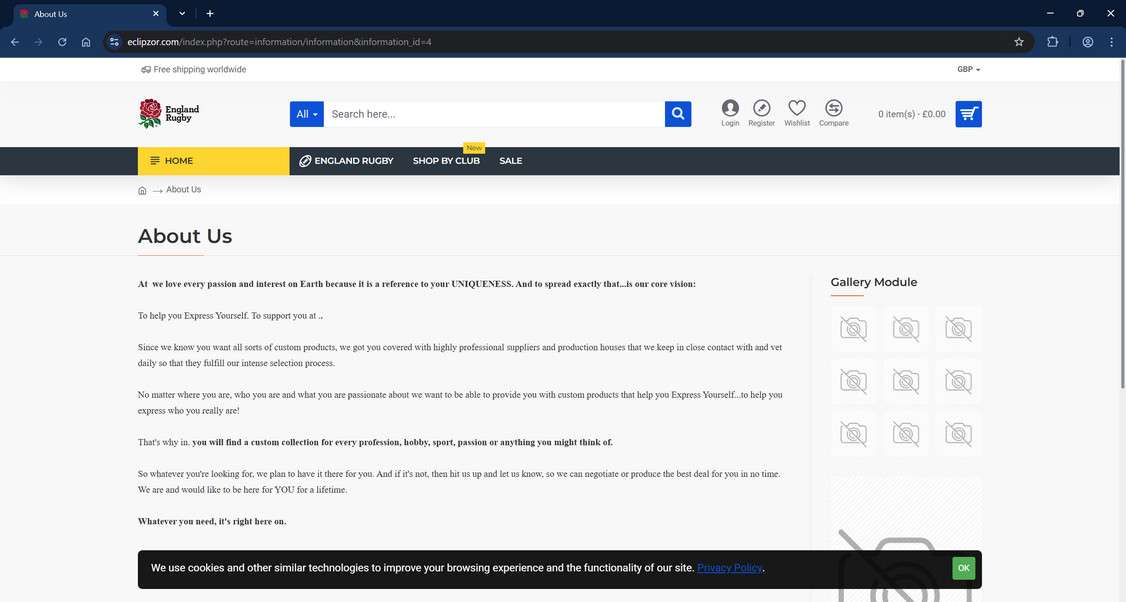
Task: Open the Chrome three-dot menu
Action: [1111, 42]
